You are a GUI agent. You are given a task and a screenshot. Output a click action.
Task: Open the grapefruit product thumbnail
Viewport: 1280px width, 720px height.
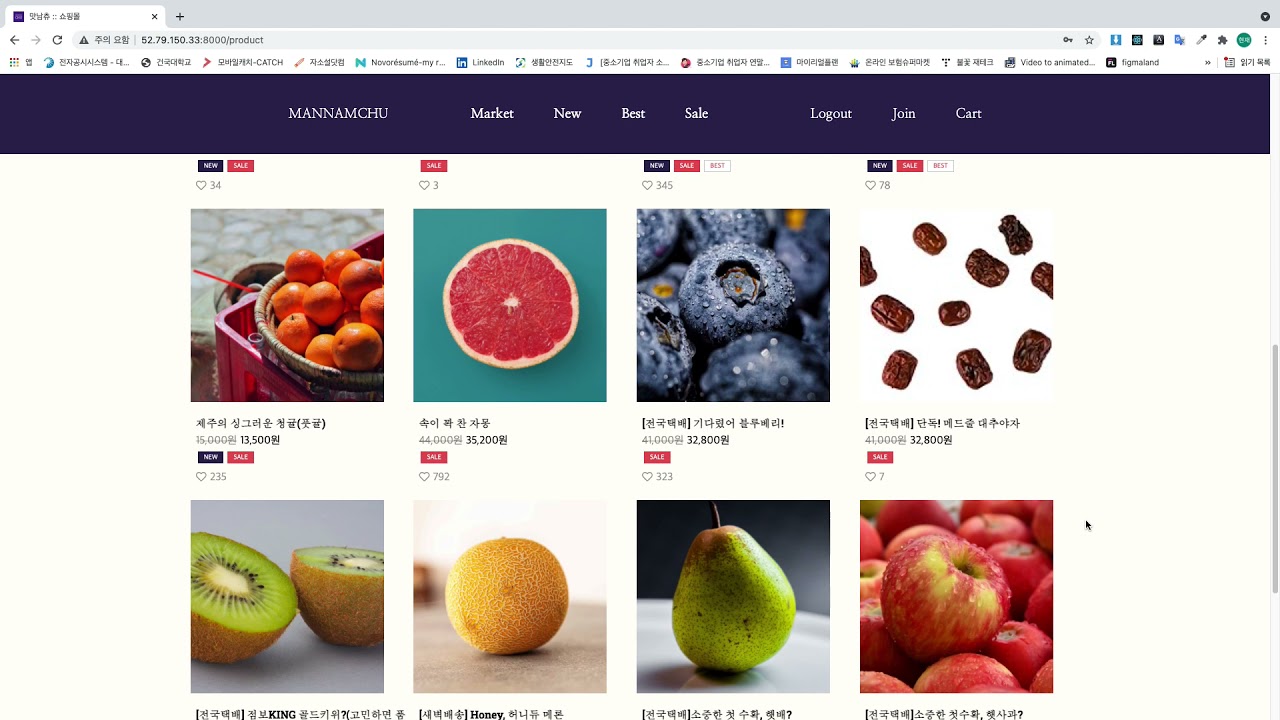510,305
